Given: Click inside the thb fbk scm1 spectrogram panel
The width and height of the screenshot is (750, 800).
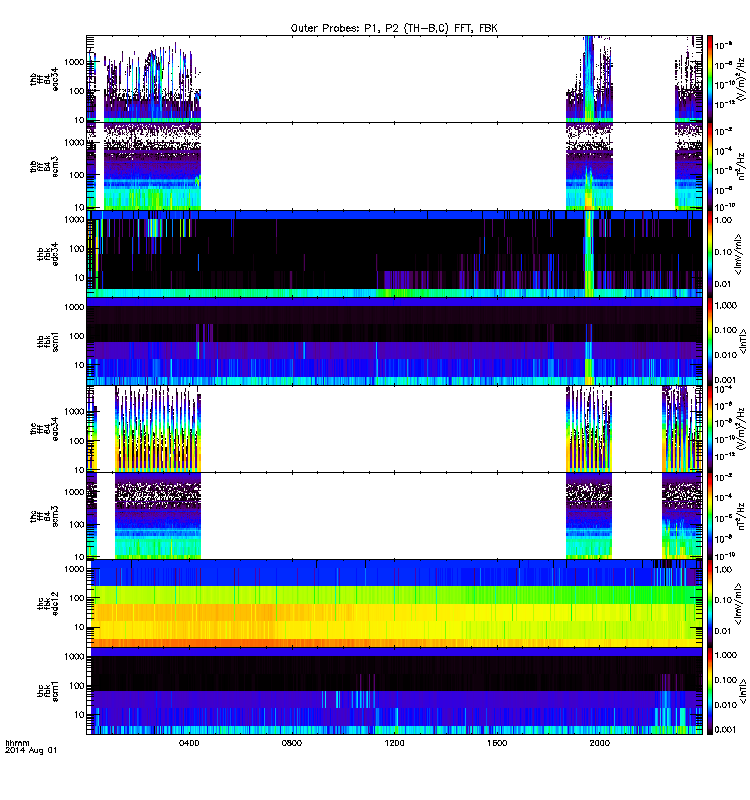Looking at the screenshot, I should [x=394, y=341].
